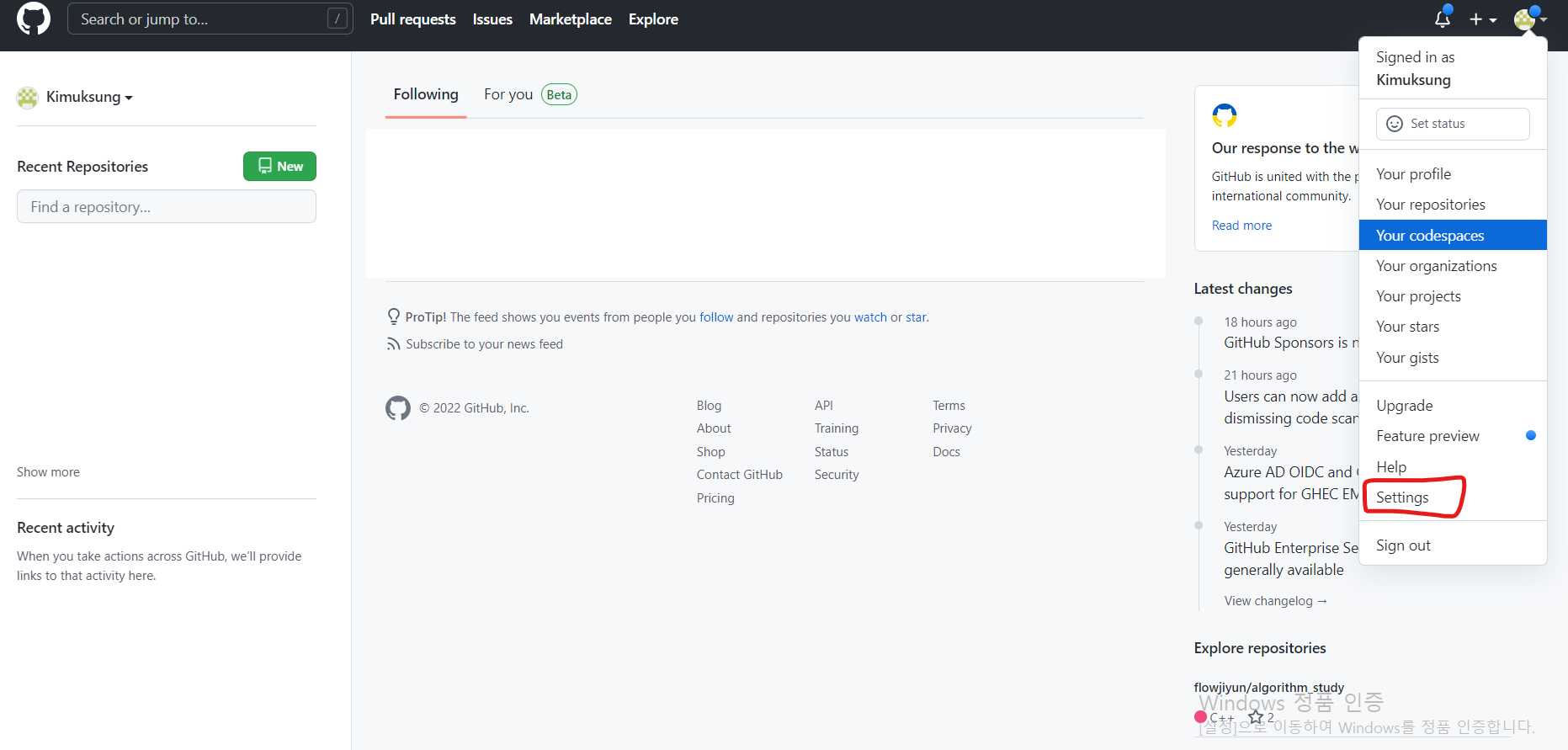The height and width of the screenshot is (750, 1568).
Task: Click the footer GitHub octocat logo
Action: (398, 408)
